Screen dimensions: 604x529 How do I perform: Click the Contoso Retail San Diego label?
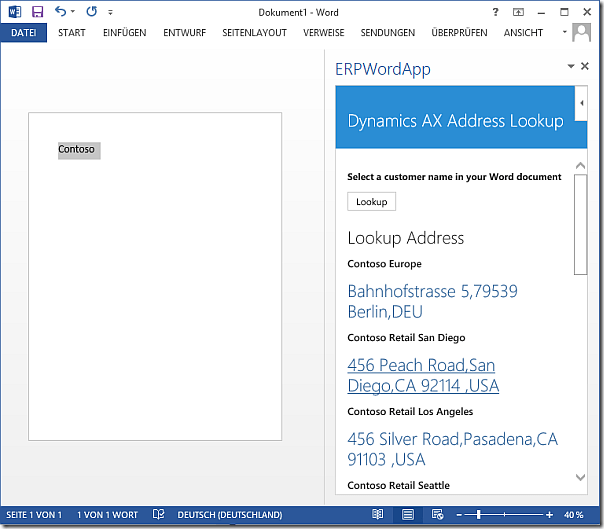[x=406, y=338]
